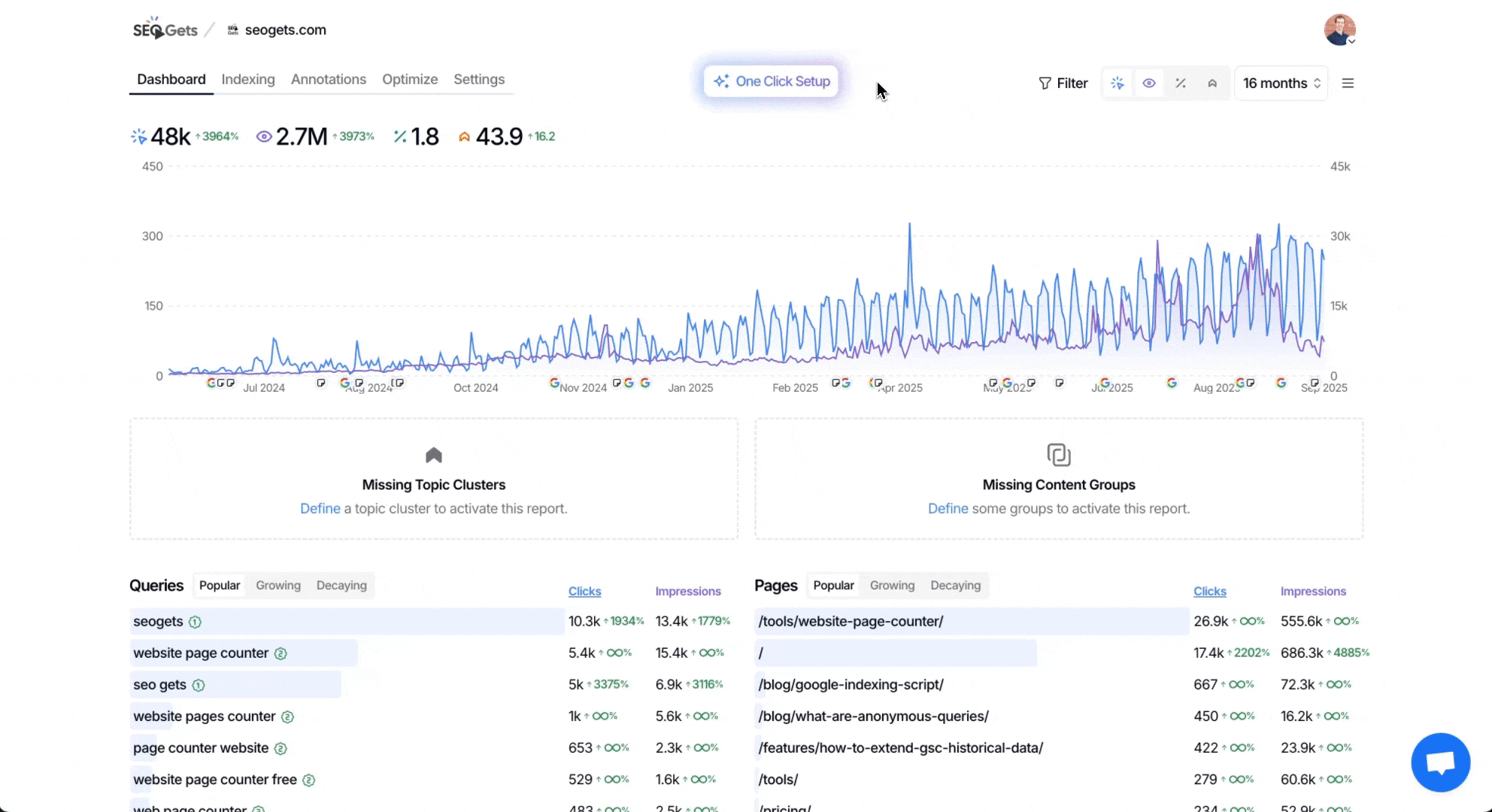The image size is (1492, 812).
Task: Click the Google update marker near Nov 2024
Action: (x=554, y=383)
